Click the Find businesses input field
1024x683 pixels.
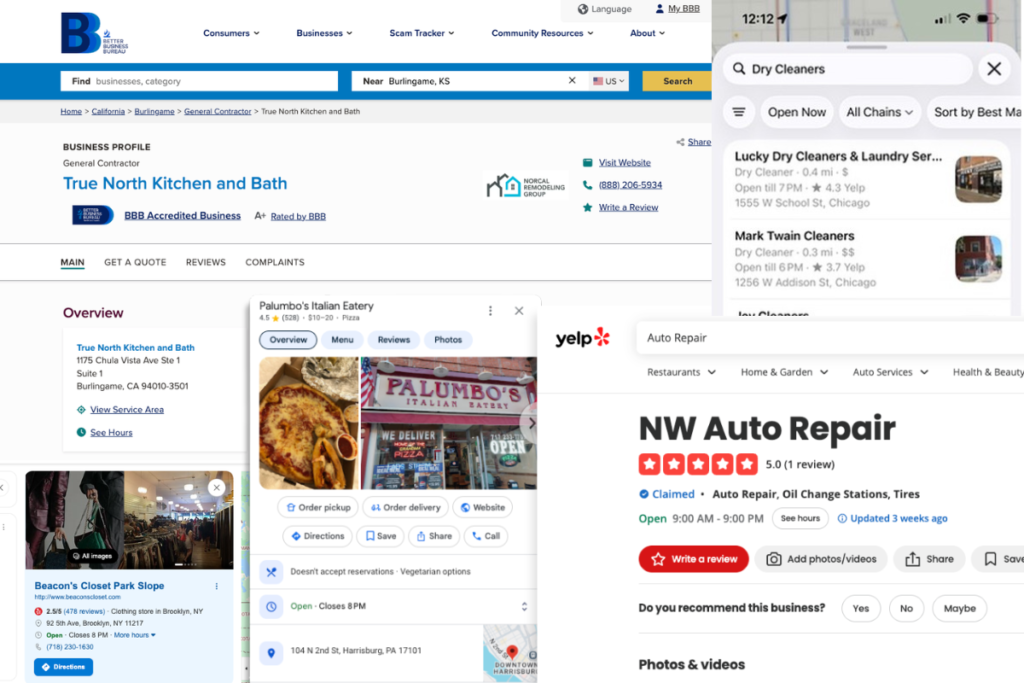(199, 81)
